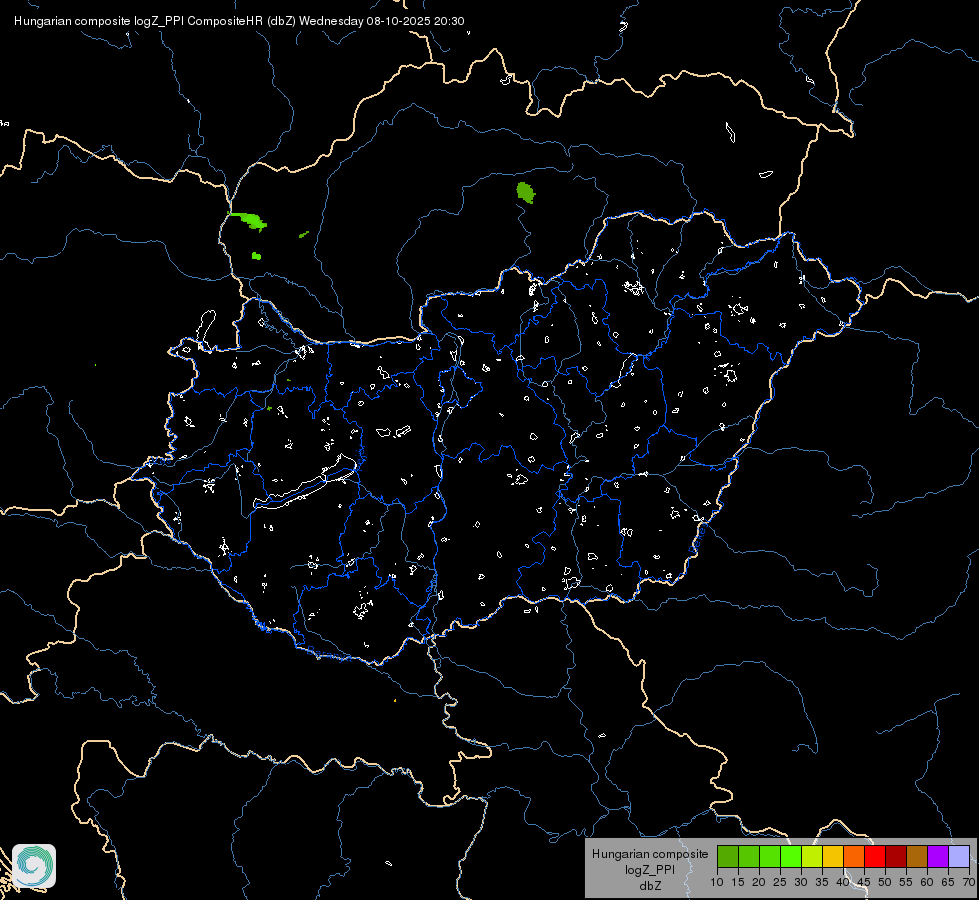Viewport: 979px width, 900px height.
Task: Click the "70" value on the legend scale
Action: pos(969,882)
